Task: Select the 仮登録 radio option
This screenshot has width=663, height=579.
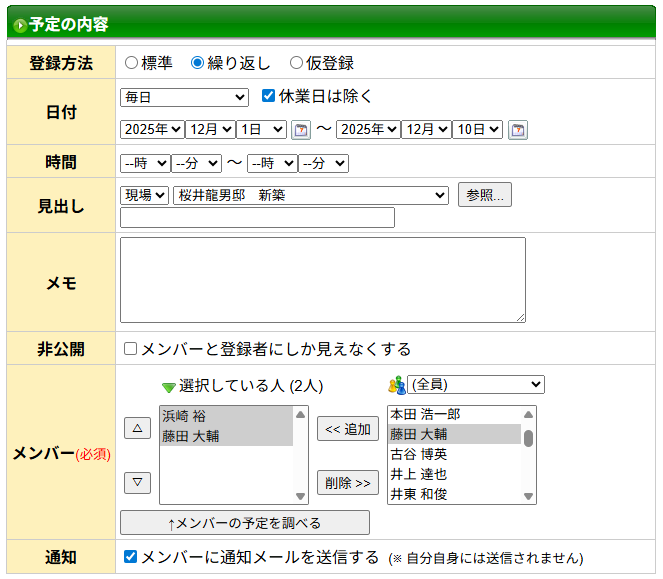Action: click(x=296, y=63)
